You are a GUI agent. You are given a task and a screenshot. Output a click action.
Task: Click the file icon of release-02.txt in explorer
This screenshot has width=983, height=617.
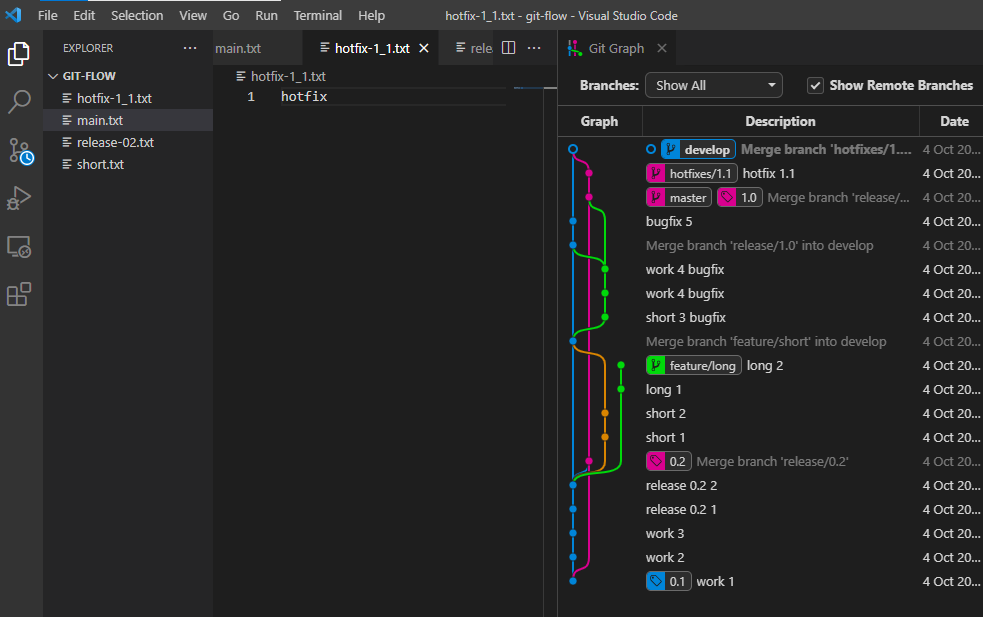[67, 142]
